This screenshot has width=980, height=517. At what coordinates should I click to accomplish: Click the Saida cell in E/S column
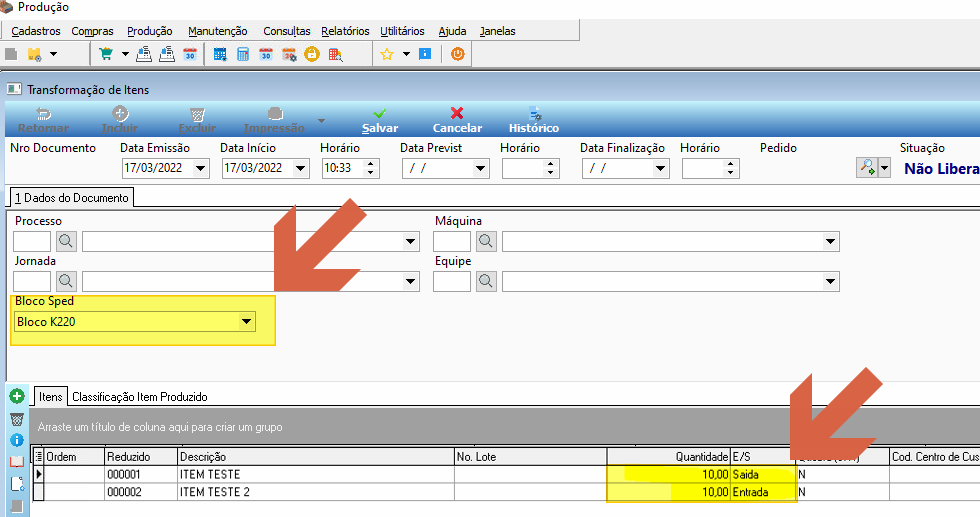764,474
